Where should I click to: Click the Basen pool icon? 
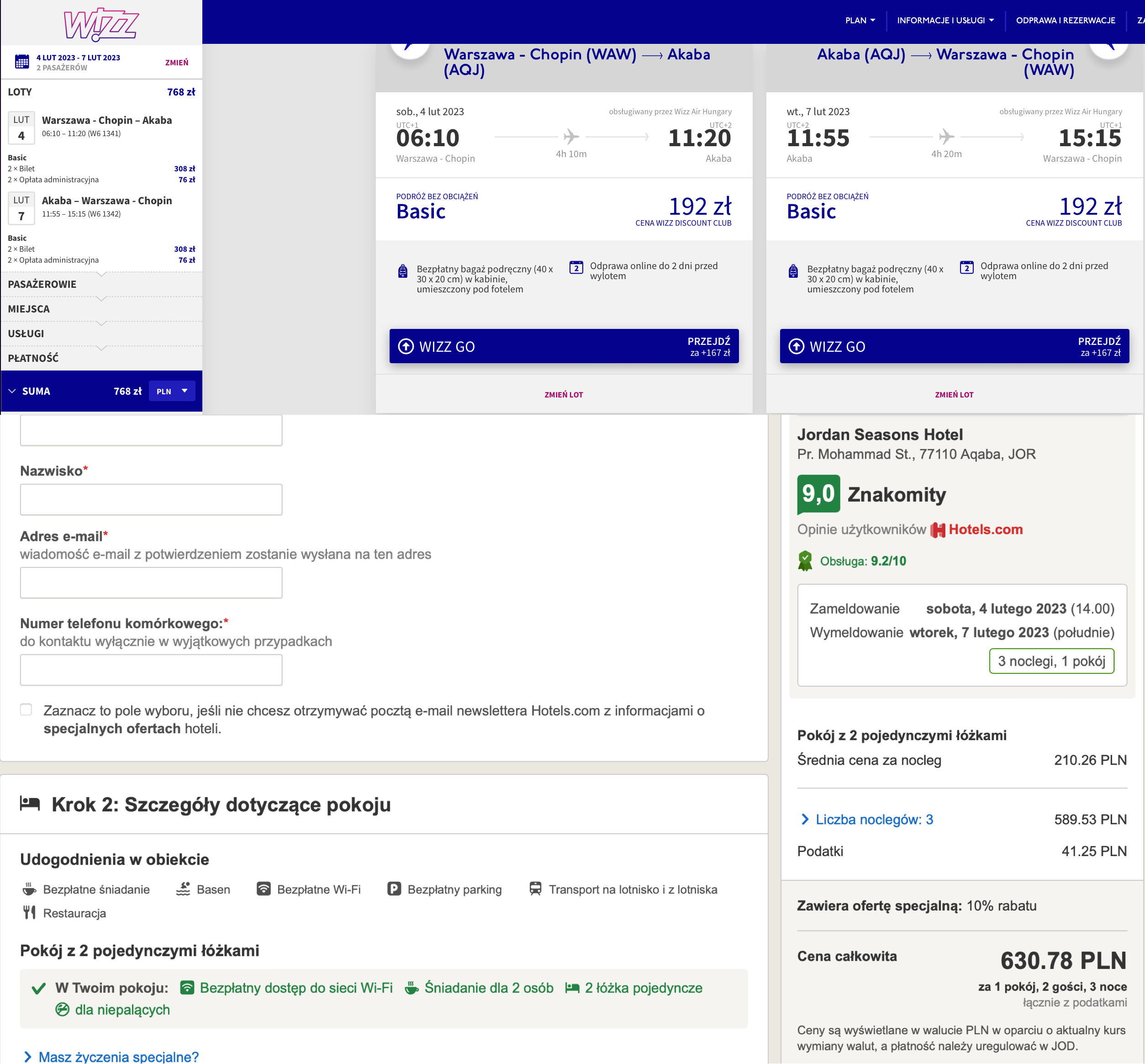pos(183,889)
